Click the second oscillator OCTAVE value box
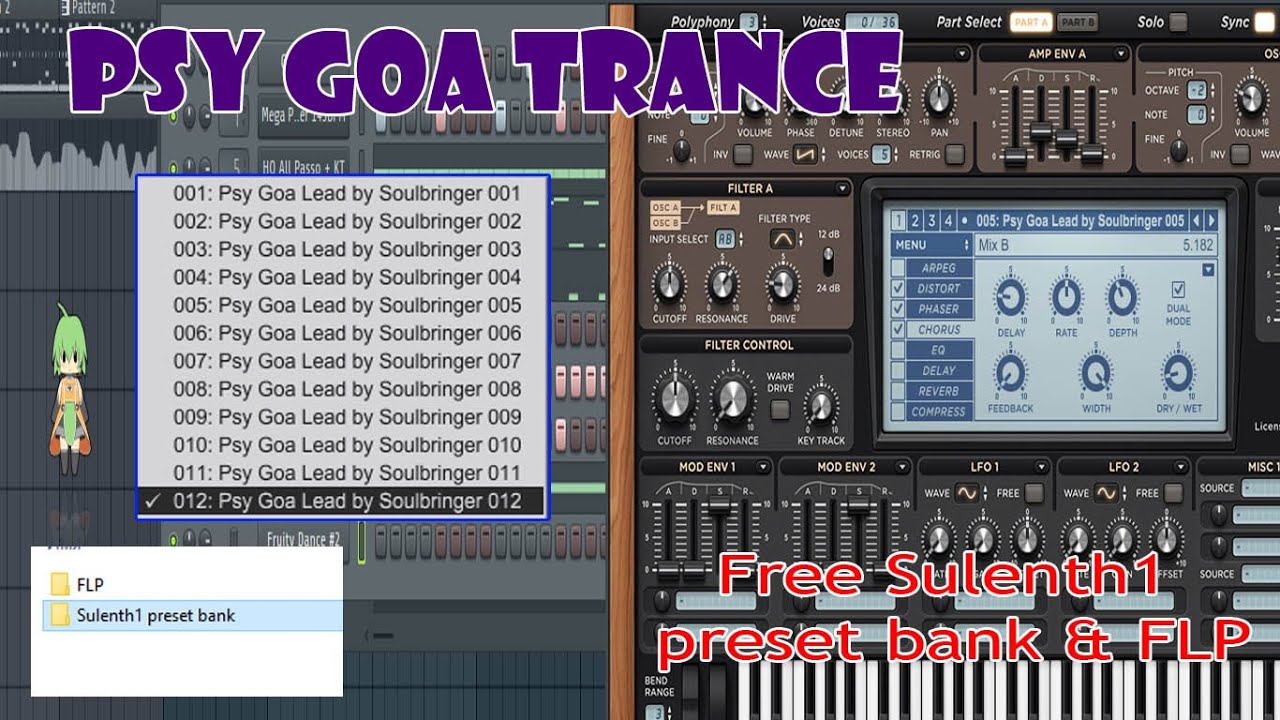1280x720 pixels. tap(1196, 89)
